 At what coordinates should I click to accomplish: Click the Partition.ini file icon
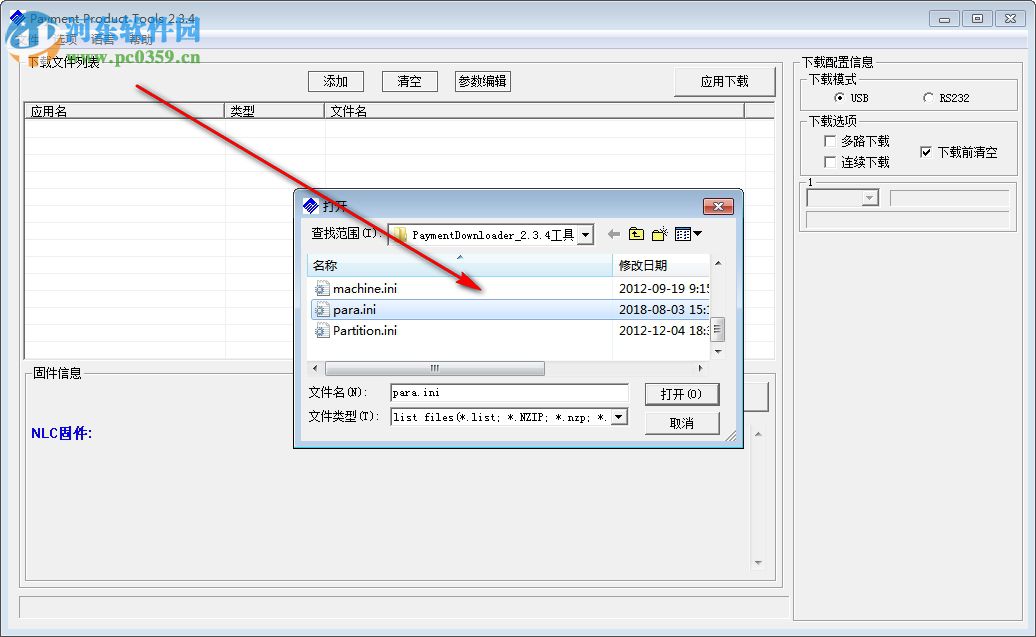coord(322,331)
